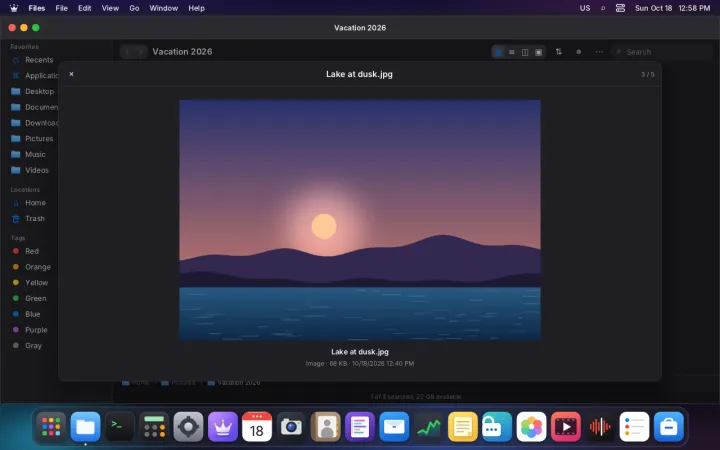The image size is (720, 450).
Task: Switch to gallery view
Action: (x=538, y=52)
